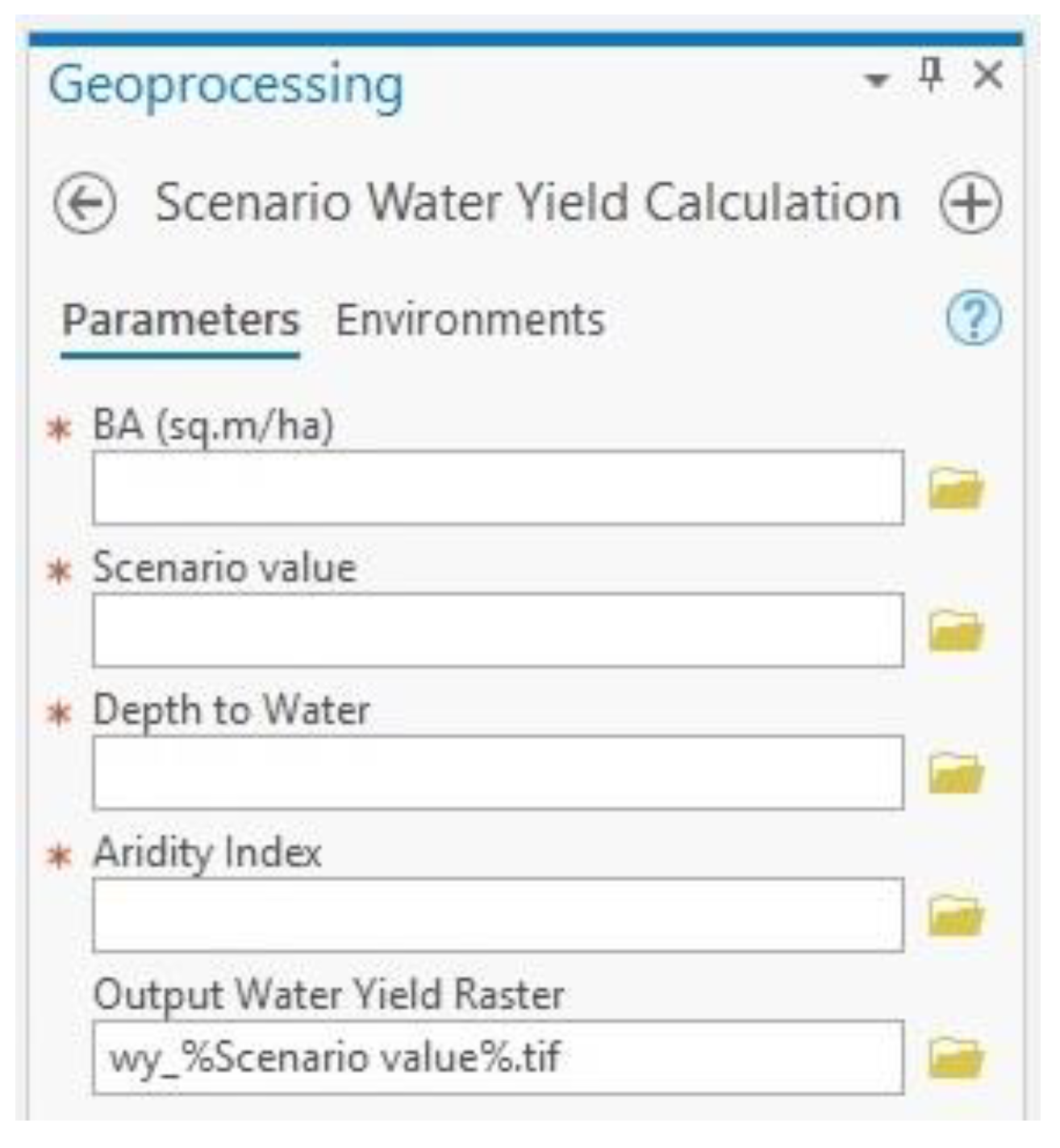Click the Scenario value text field
The width and height of the screenshot is (1060, 1148).
pos(498,631)
